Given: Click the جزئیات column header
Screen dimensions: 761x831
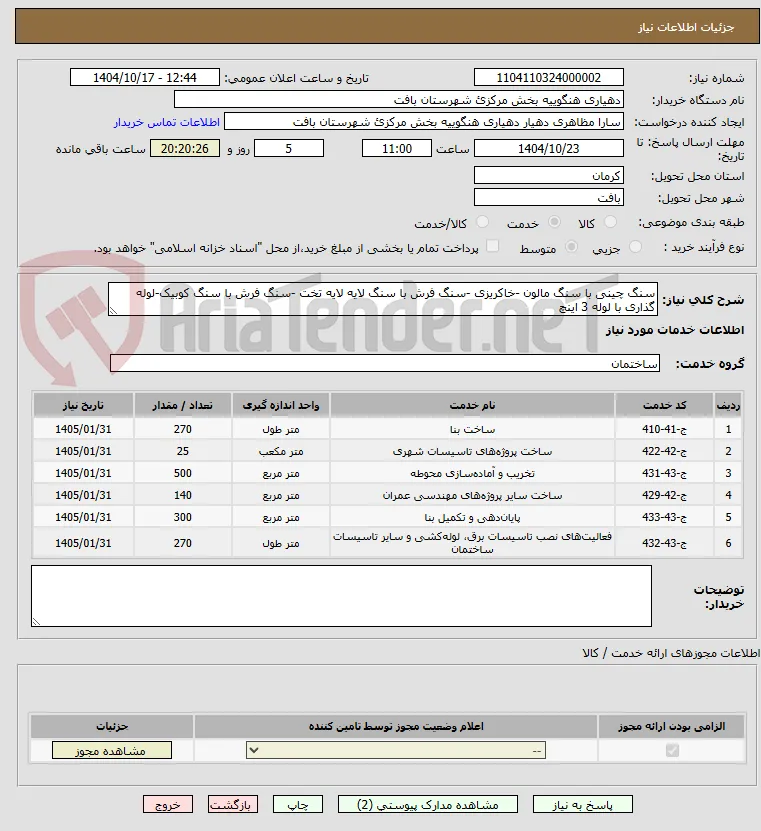Looking at the screenshot, I should (112, 726).
